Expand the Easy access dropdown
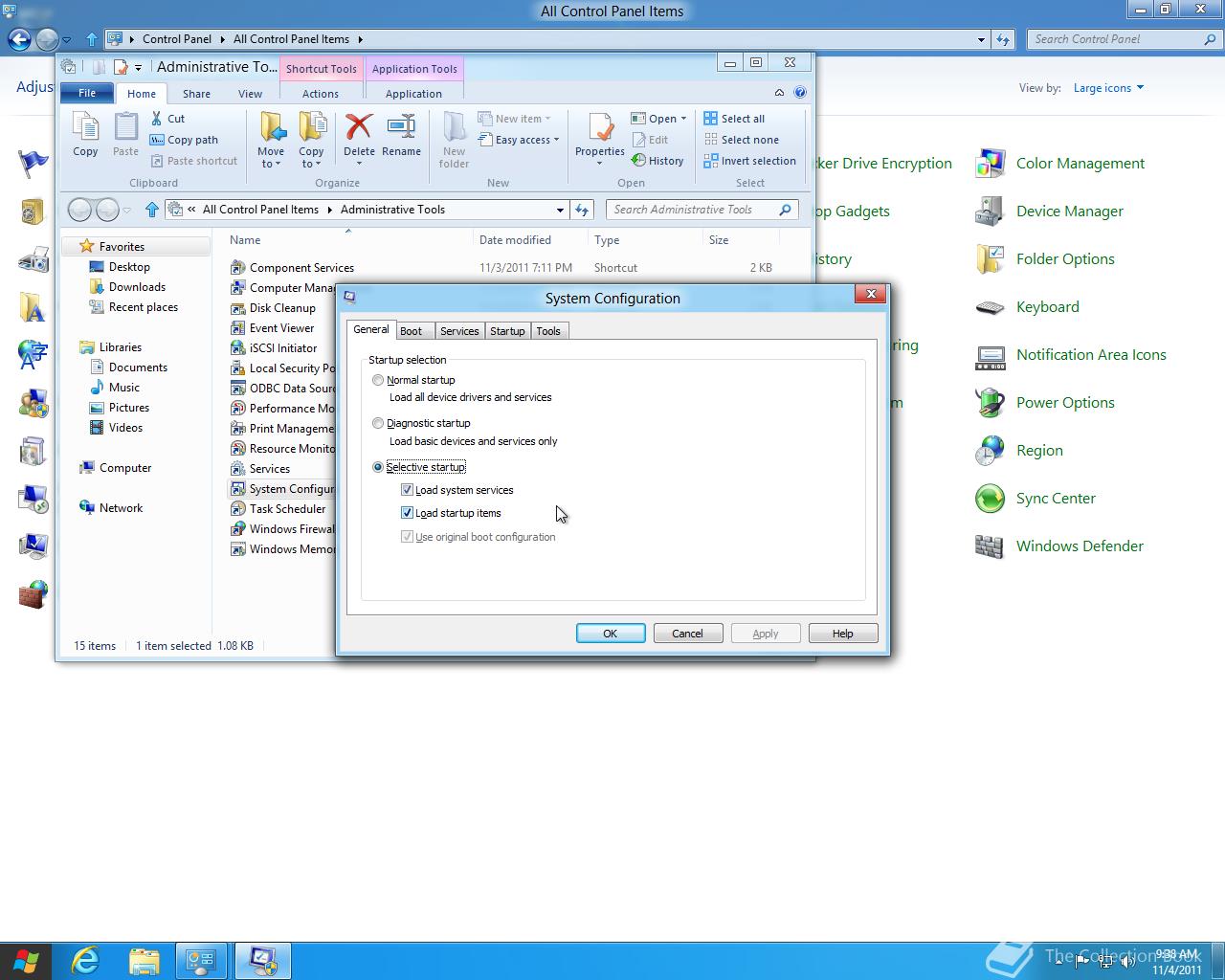 [x=556, y=140]
